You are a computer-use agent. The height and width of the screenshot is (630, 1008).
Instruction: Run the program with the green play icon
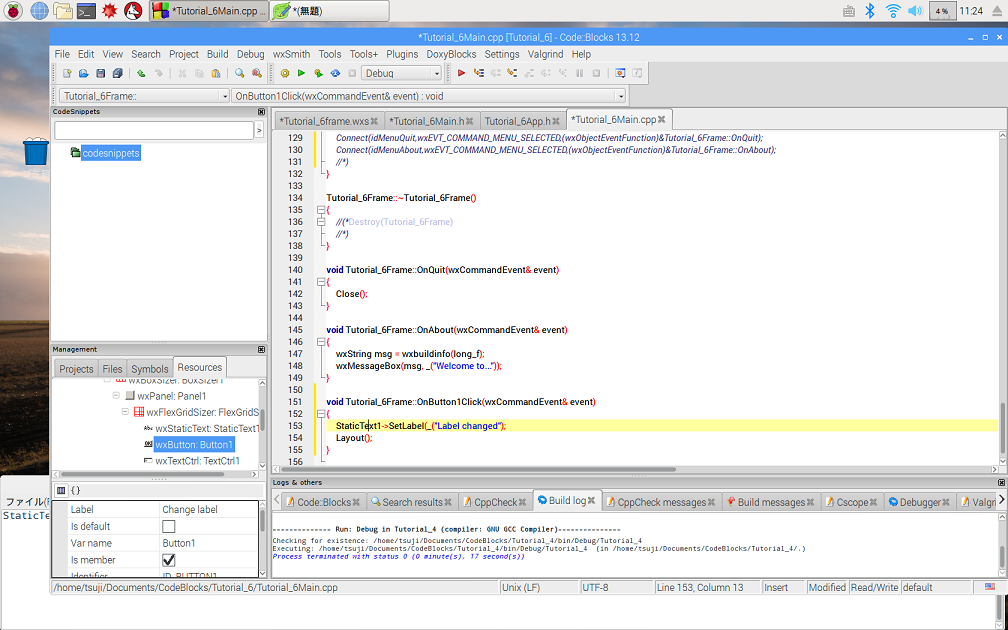[301, 73]
